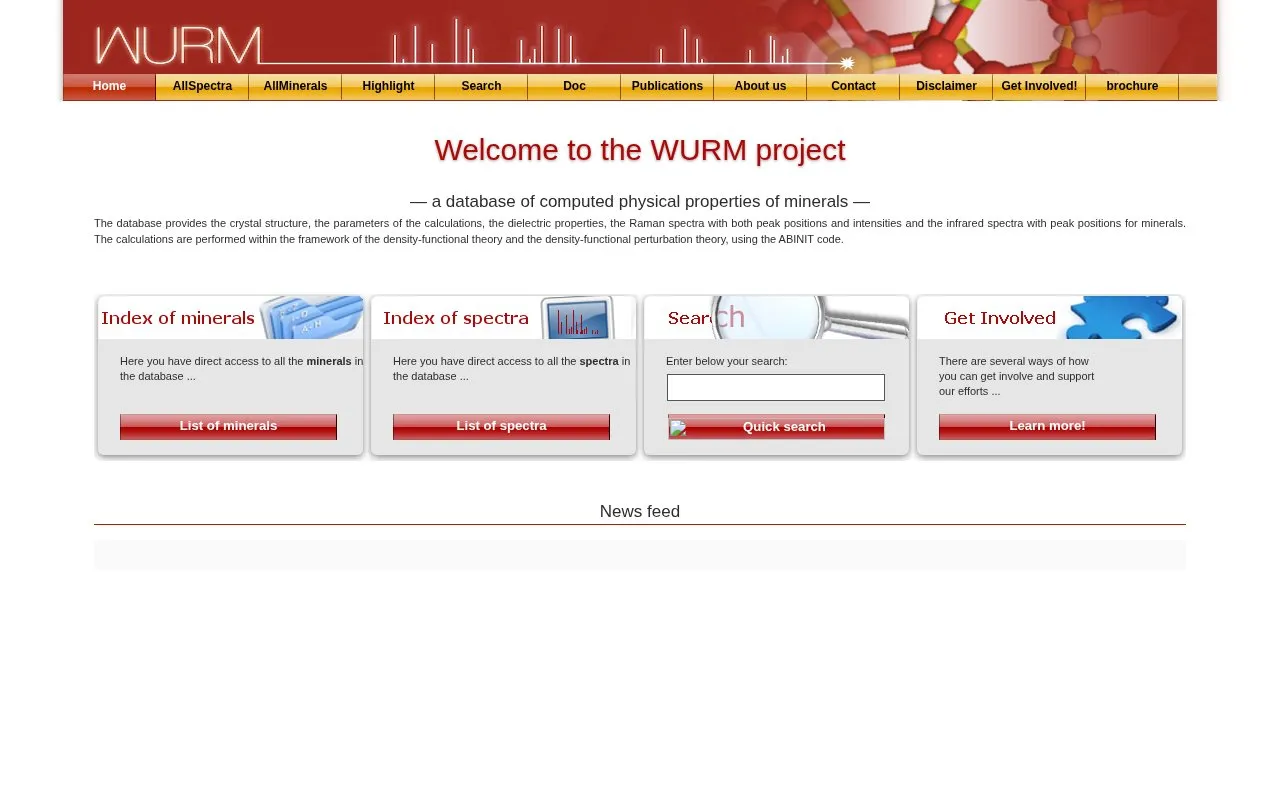Click the folder image beside Index of minerals
1280x800 pixels.
pos(312,317)
